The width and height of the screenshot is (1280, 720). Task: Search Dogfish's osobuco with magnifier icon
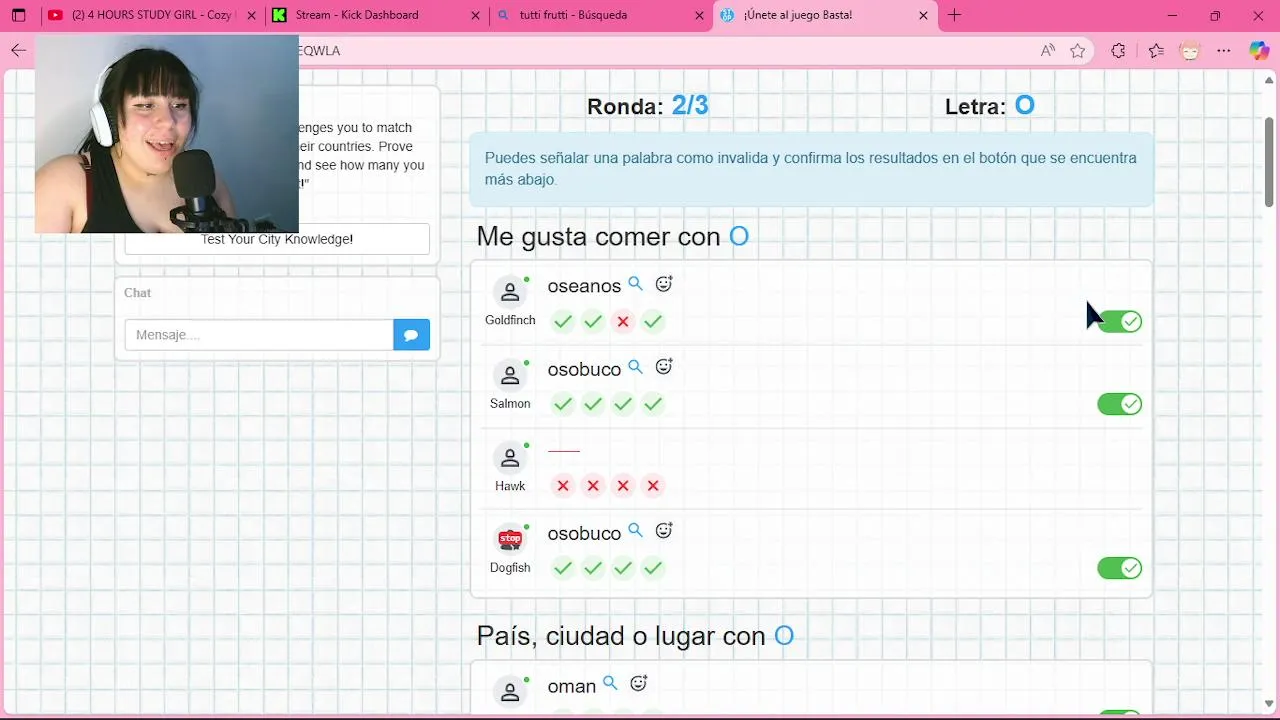635,531
